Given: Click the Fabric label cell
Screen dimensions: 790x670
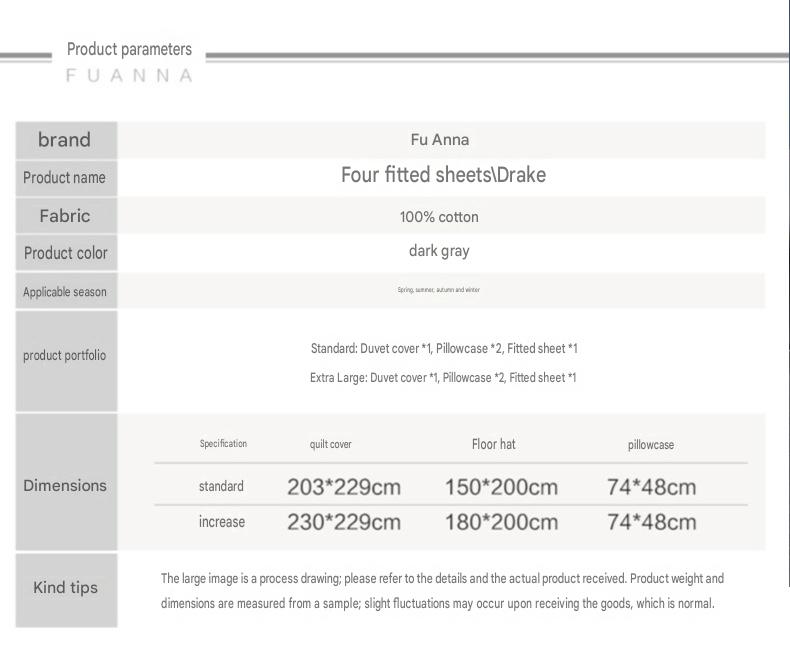Looking at the screenshot, I should tap(66, 216).
